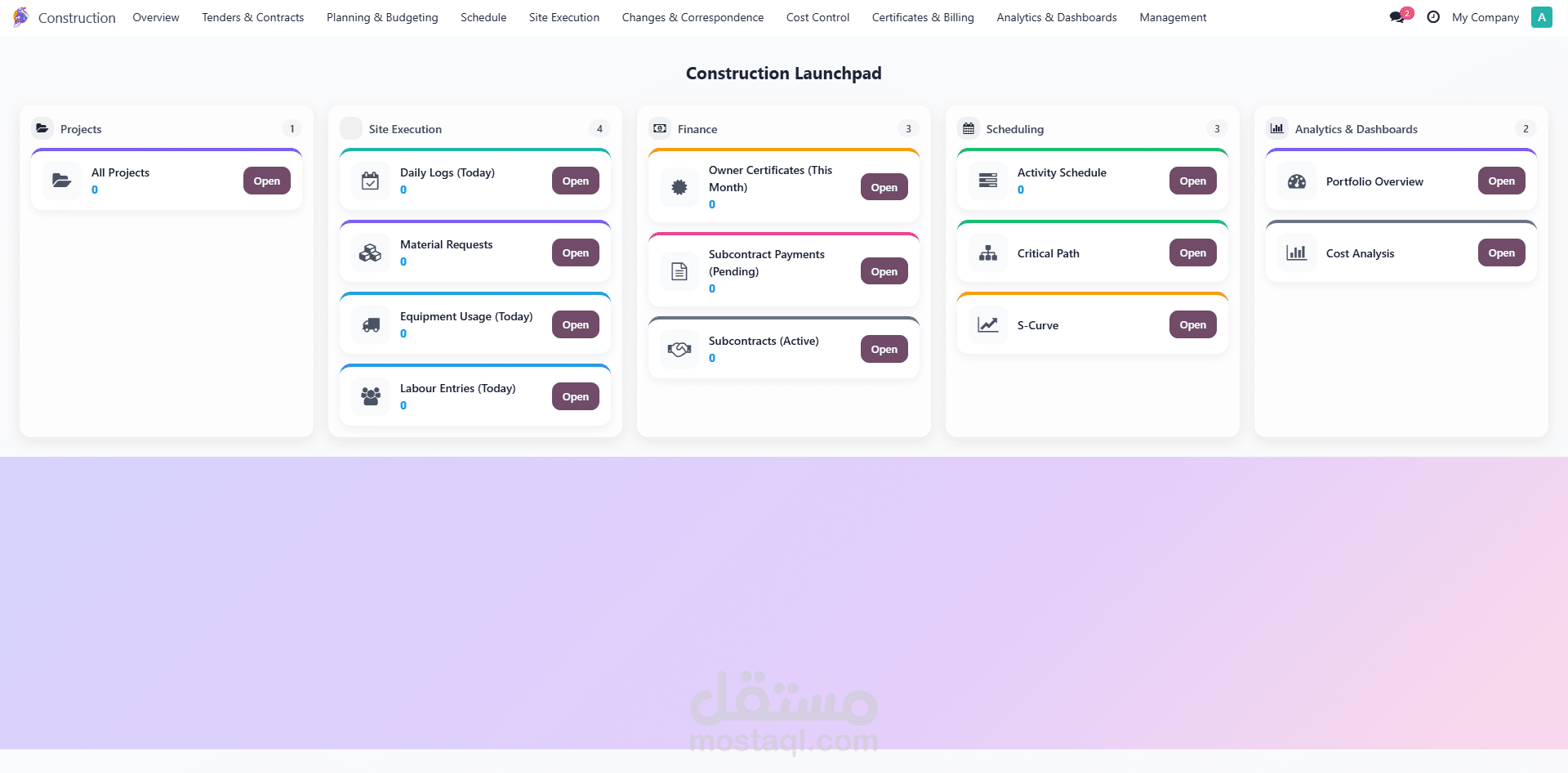
Task: Click the Subcontract Payments document icon
Action: pyautogui.click(x=679, y=271)
